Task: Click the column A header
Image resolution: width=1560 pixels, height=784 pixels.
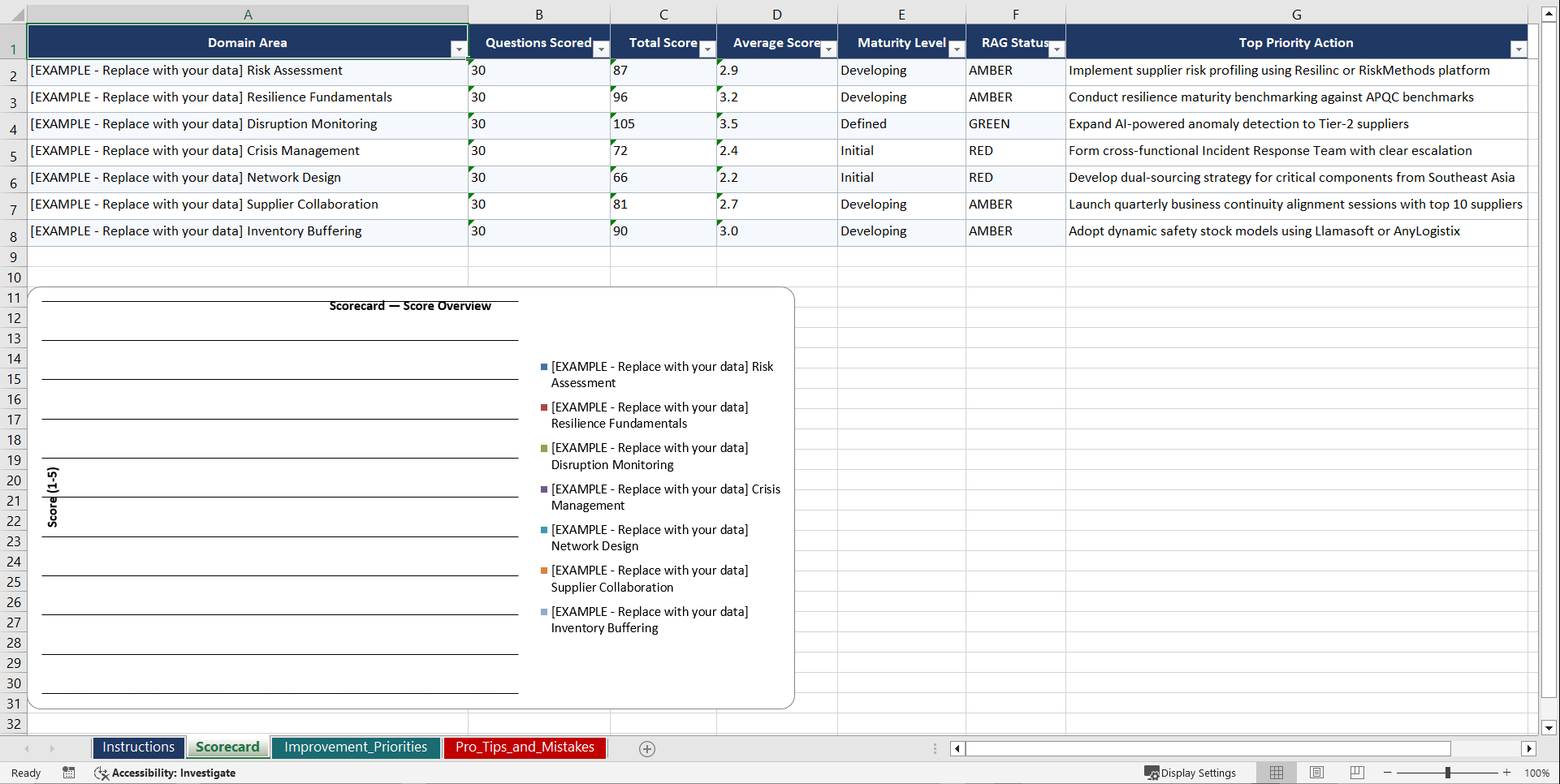Action: (248, 14)
